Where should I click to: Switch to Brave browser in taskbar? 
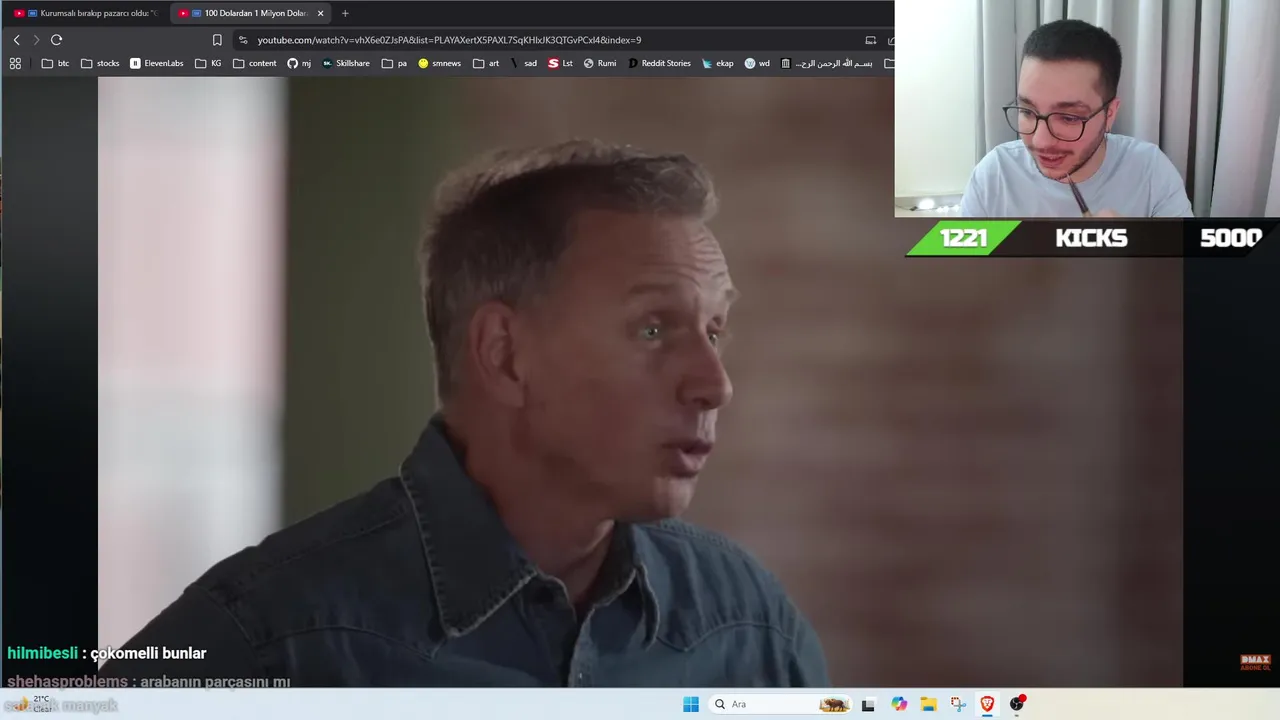pyautogui.click(x=987, y=704)
